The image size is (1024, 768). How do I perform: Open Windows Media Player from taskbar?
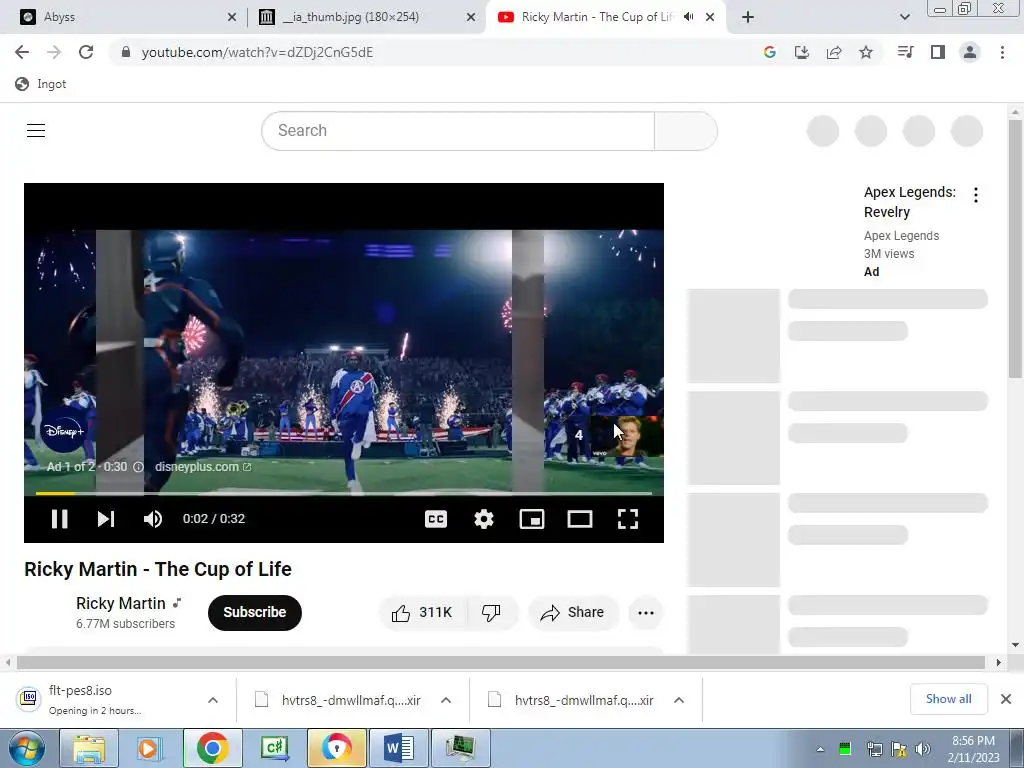point(150,748)
